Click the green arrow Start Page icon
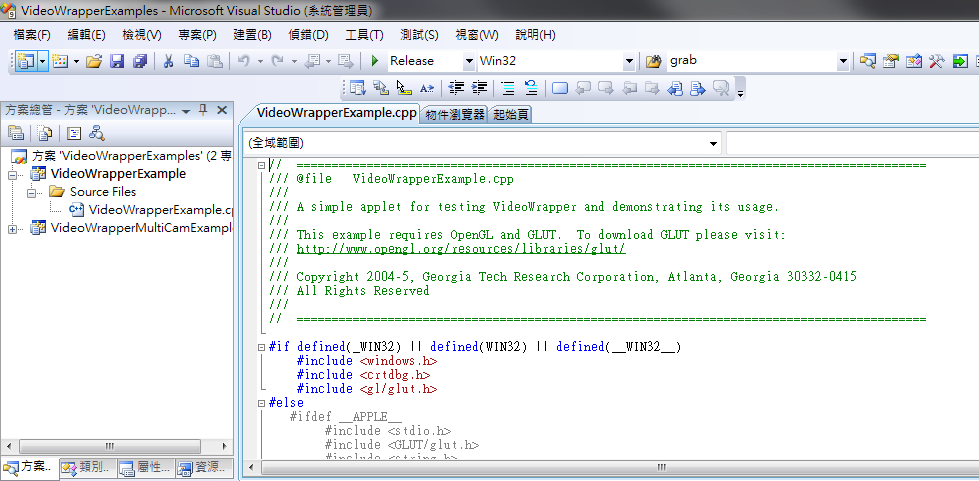Screen dimensions: 979x481 960,61
